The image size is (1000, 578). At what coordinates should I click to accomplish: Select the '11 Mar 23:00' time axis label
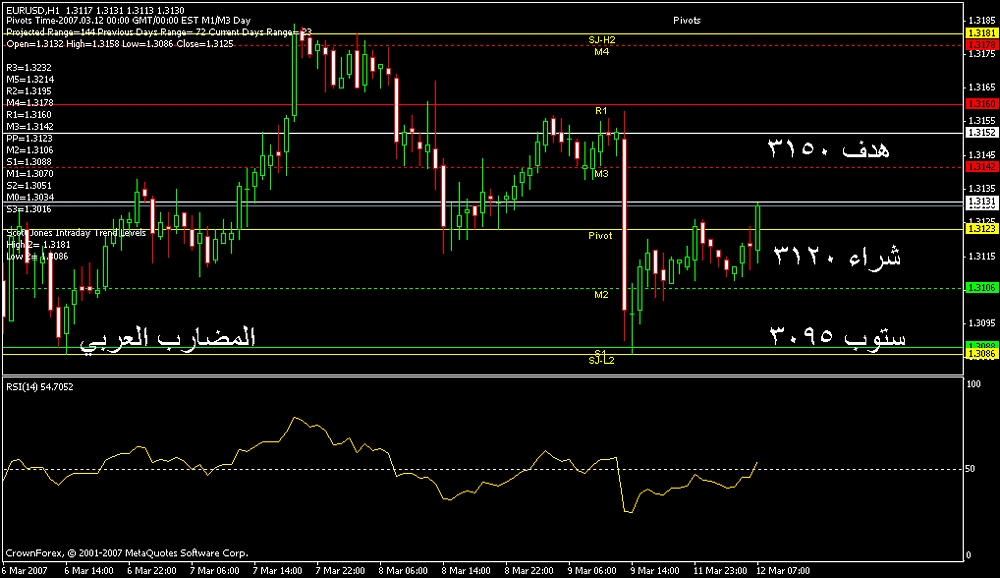[721, 570]
